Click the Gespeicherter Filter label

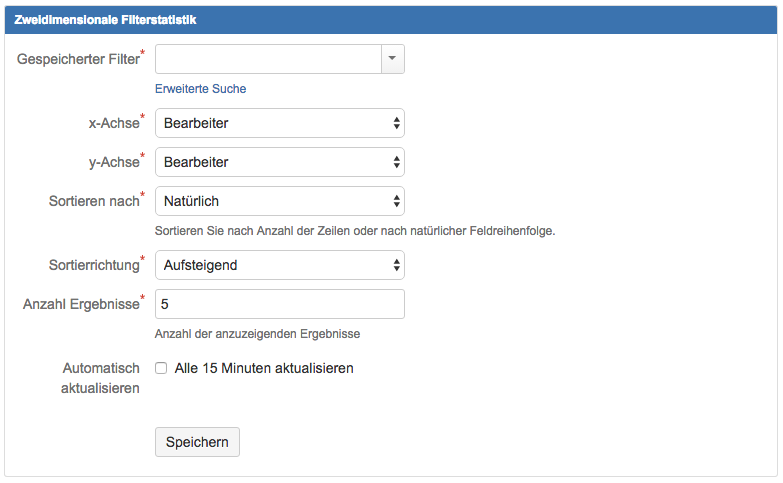tap(78, 59)
